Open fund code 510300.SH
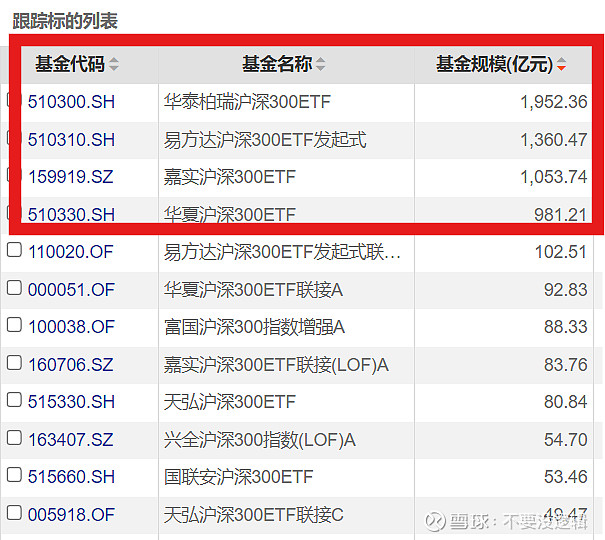Image resolution: width=605 pixels, height=540 pixels. point(71,102)
